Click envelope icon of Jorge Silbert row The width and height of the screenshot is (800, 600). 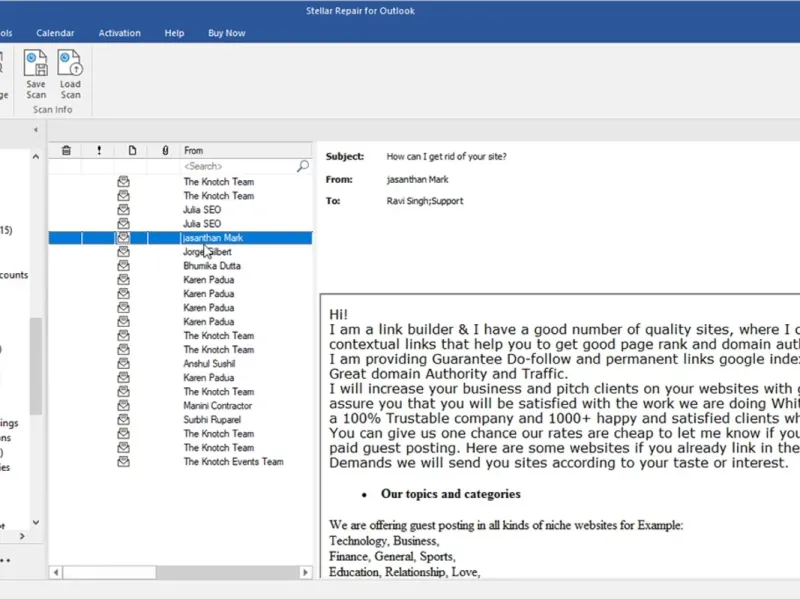[123, 252]
